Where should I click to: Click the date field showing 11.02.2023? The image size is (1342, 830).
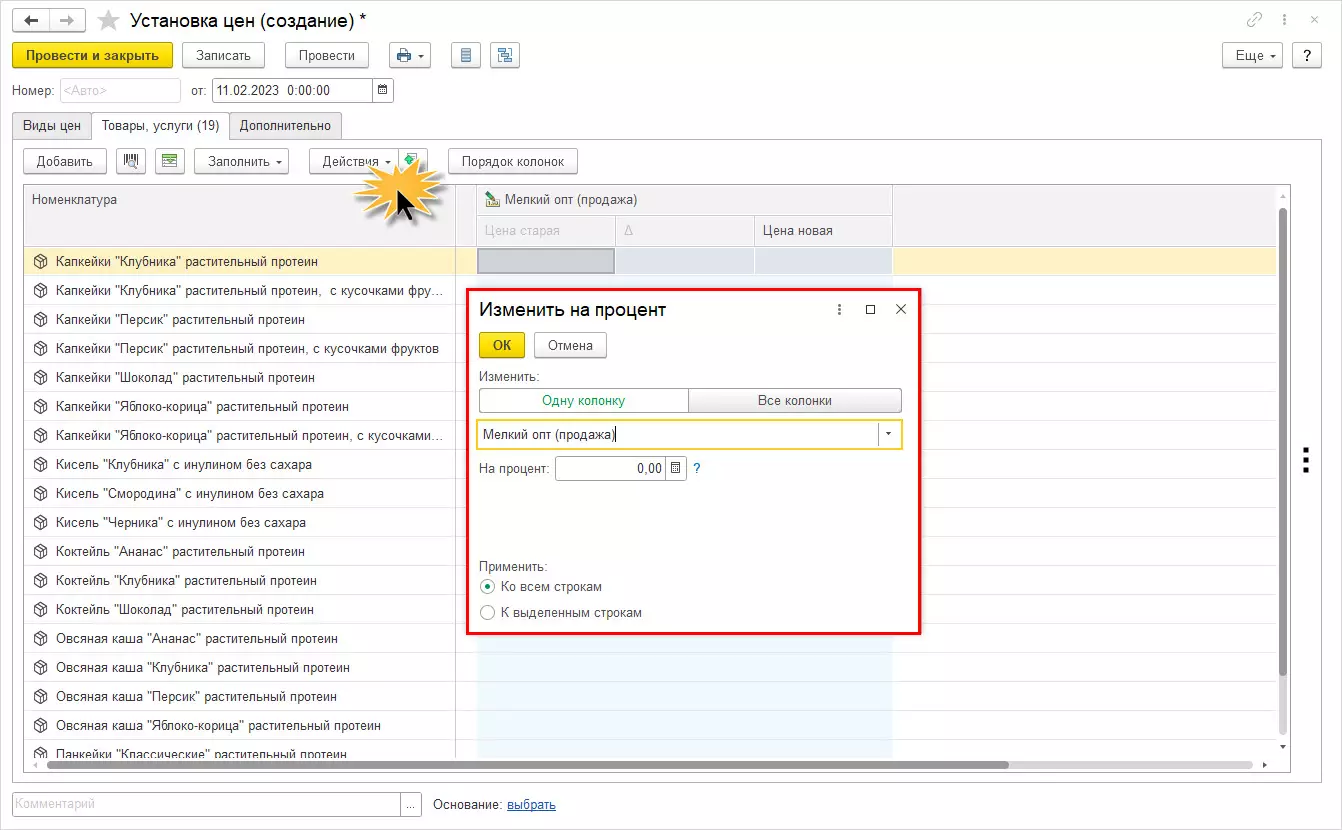[292, 90]
